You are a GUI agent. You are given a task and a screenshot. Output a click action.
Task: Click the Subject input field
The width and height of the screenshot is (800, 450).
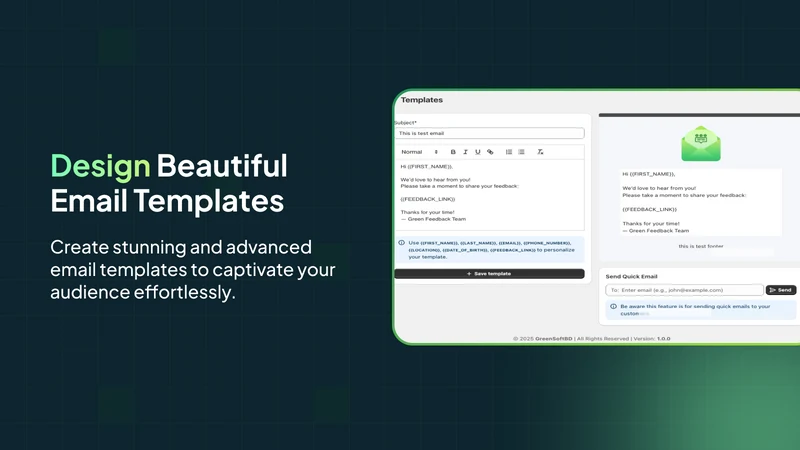tap(489, 133)
